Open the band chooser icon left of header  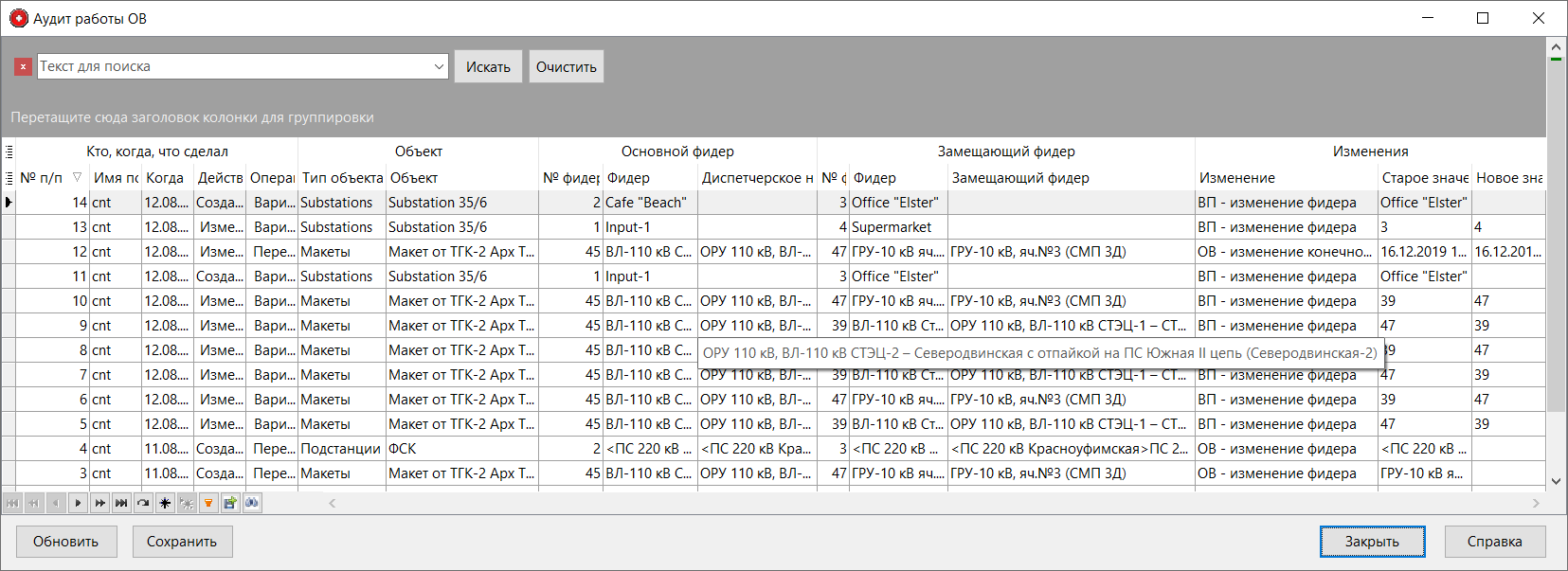[9, 152]
